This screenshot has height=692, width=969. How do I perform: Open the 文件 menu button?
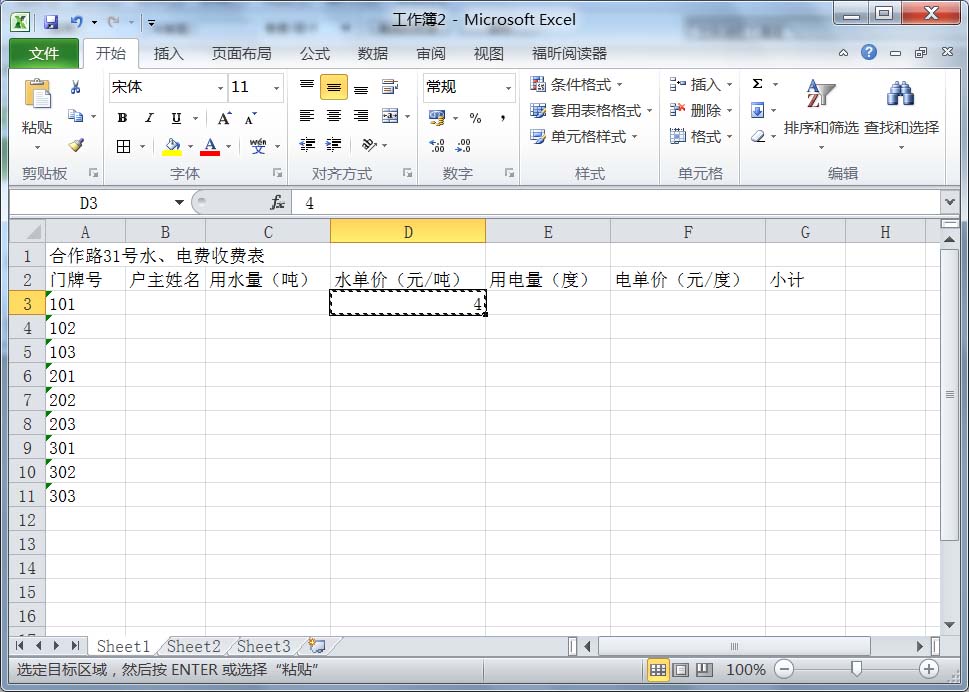(x=44, y=54)
